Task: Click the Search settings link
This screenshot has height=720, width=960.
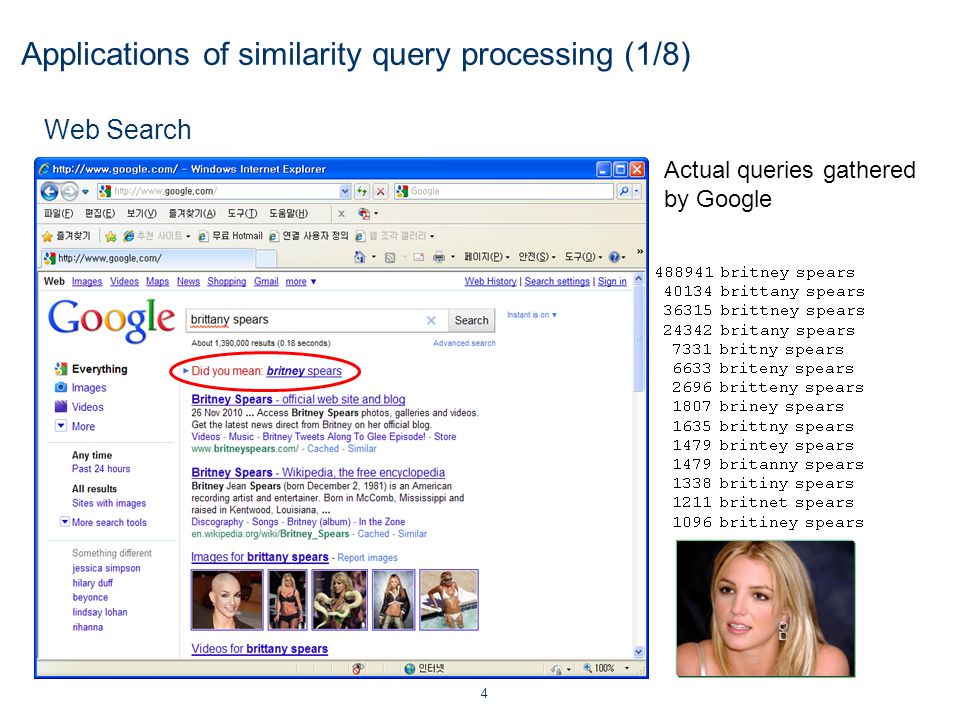Action: [x=557, y=282]
